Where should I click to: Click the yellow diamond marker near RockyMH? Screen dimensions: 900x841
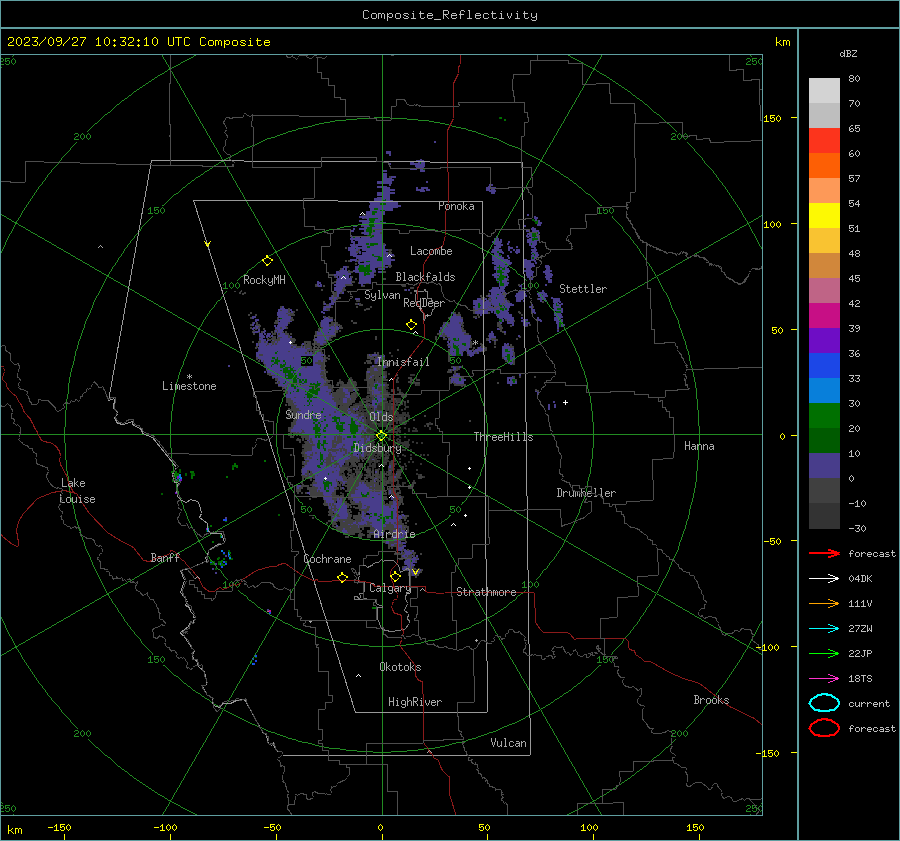point(267,261)
